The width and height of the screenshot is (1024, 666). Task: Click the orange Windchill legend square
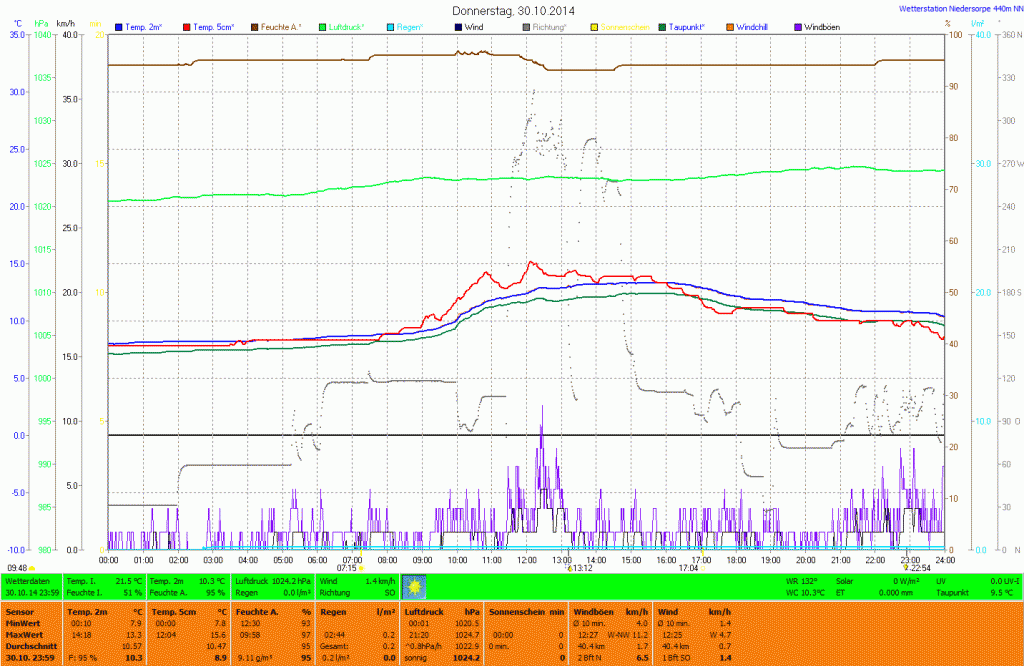[x=730, y=25]
